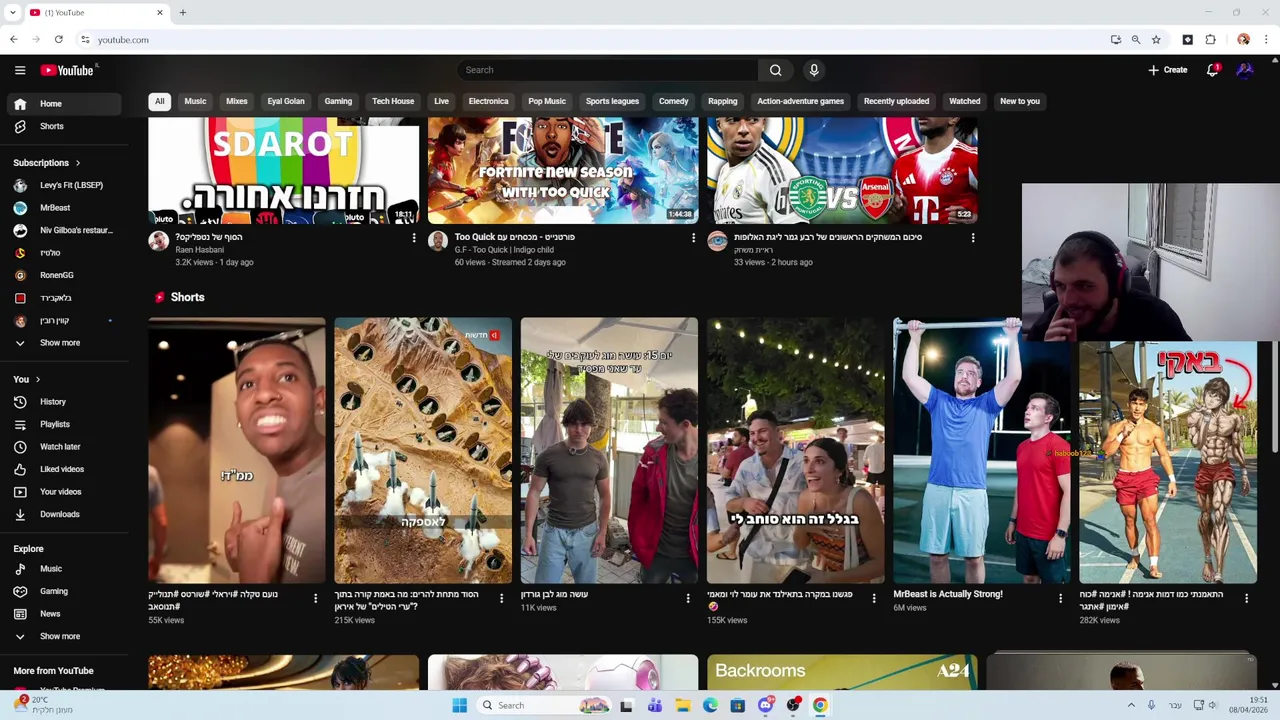The image size is (1280, 720).
Task: Open Downloads in the sidebar
Action: [64, 514]
